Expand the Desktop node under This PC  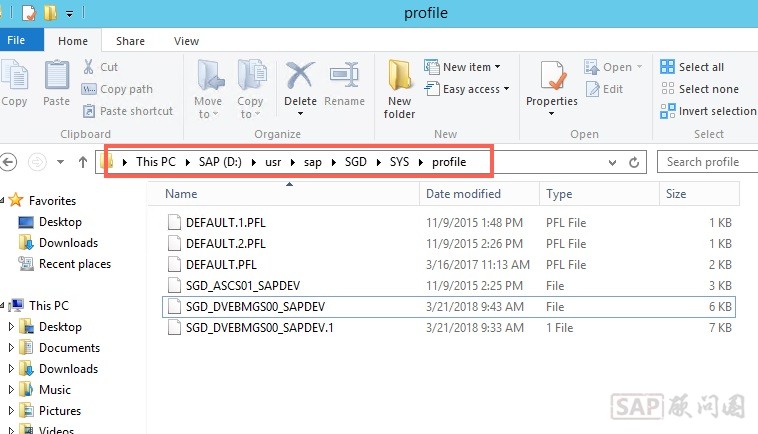(x=11, y=327)
